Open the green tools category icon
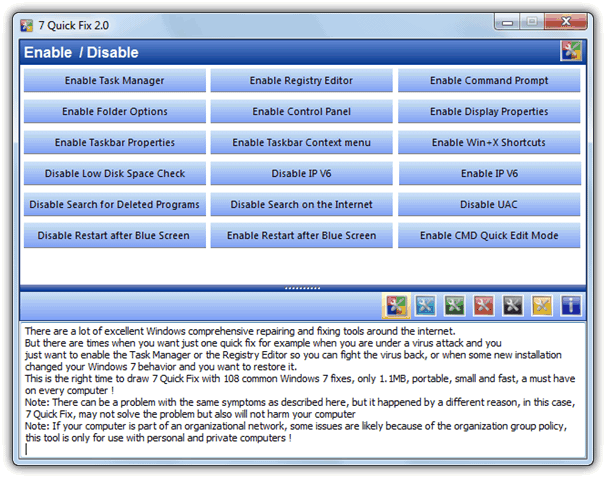The width and height of the screenshot is (606, 477). point(454,306)
